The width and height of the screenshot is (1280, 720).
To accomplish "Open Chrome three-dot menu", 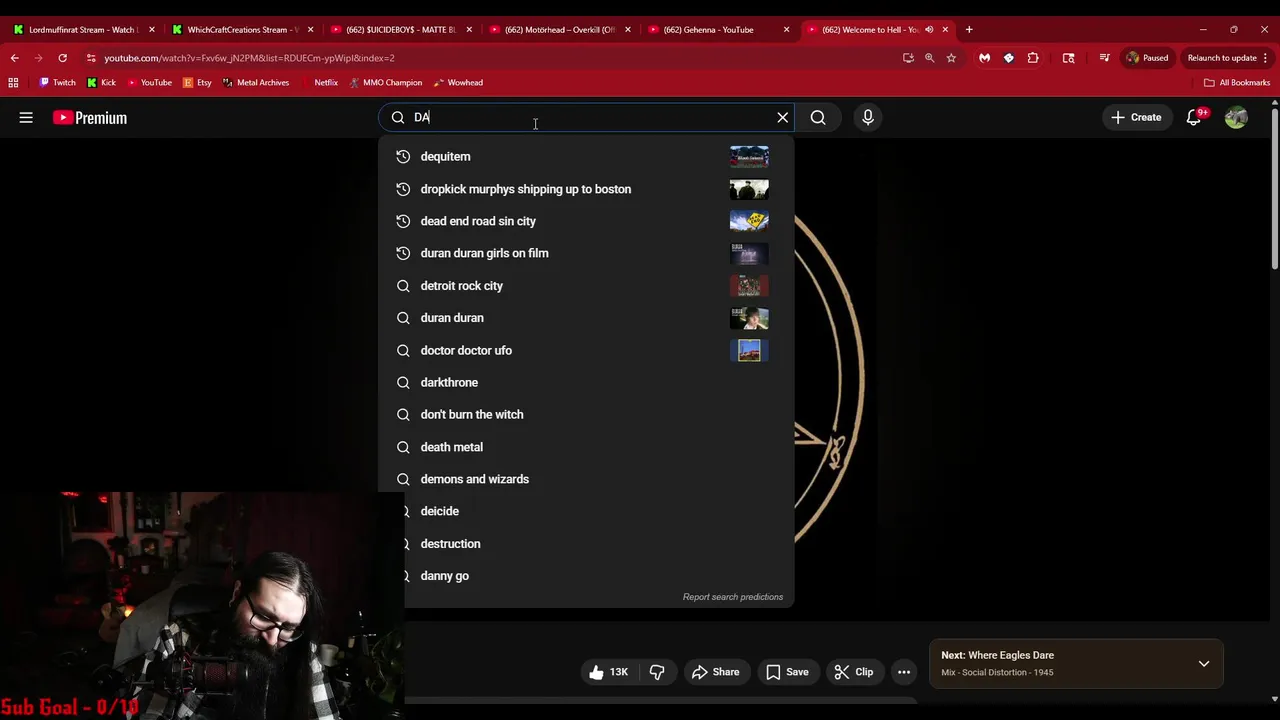I will click(1265, 58).
